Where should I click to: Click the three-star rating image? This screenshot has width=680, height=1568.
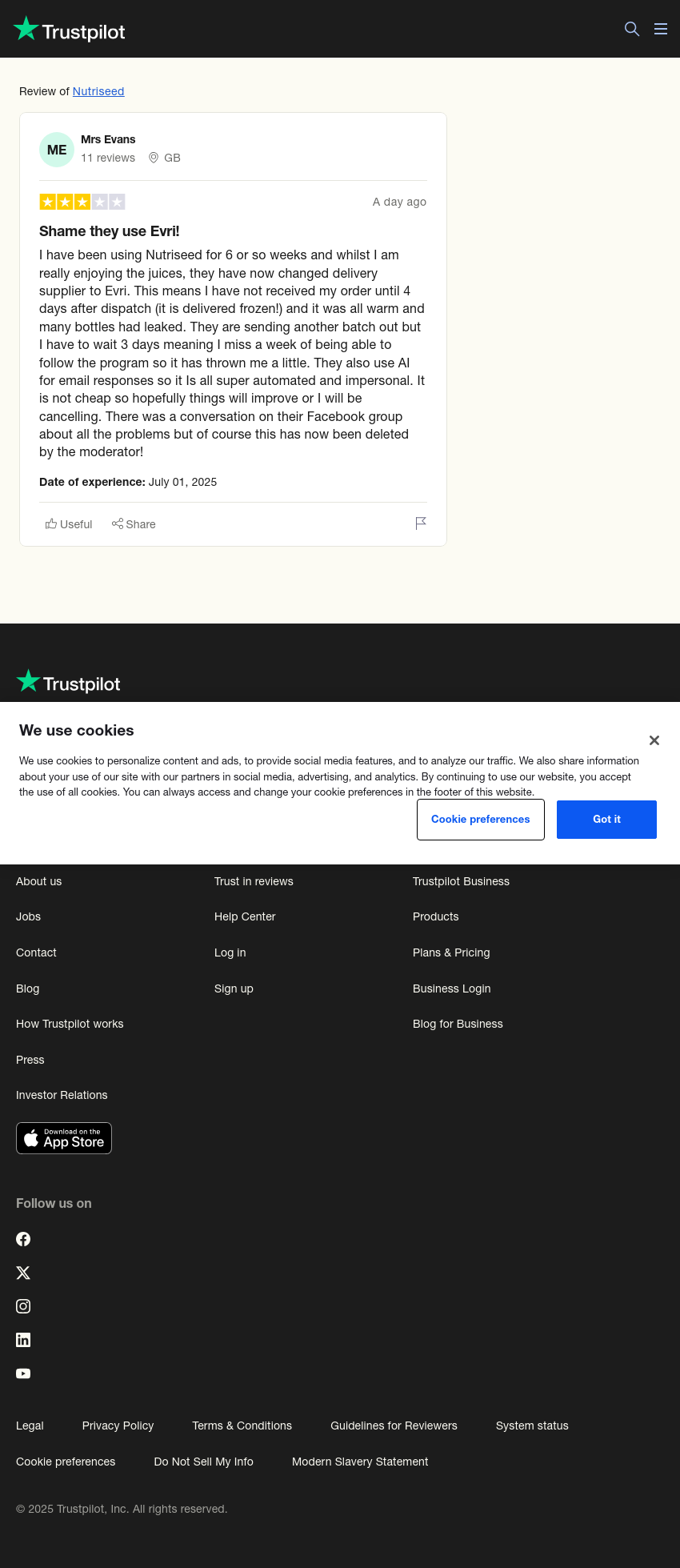(x=82, y=202)
